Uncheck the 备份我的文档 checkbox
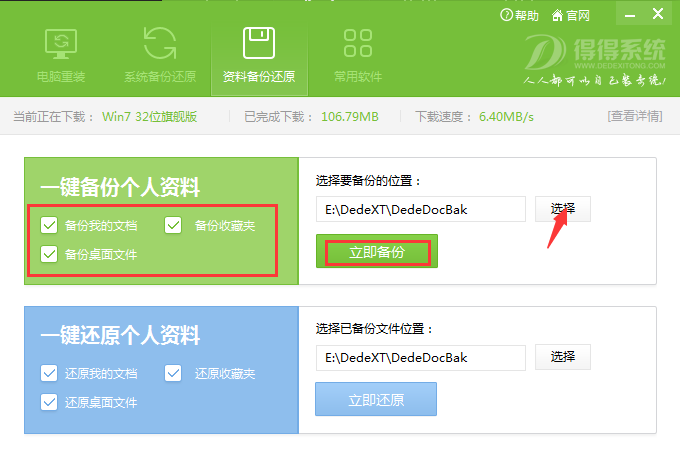680x460 pixels. coord(49,225)
